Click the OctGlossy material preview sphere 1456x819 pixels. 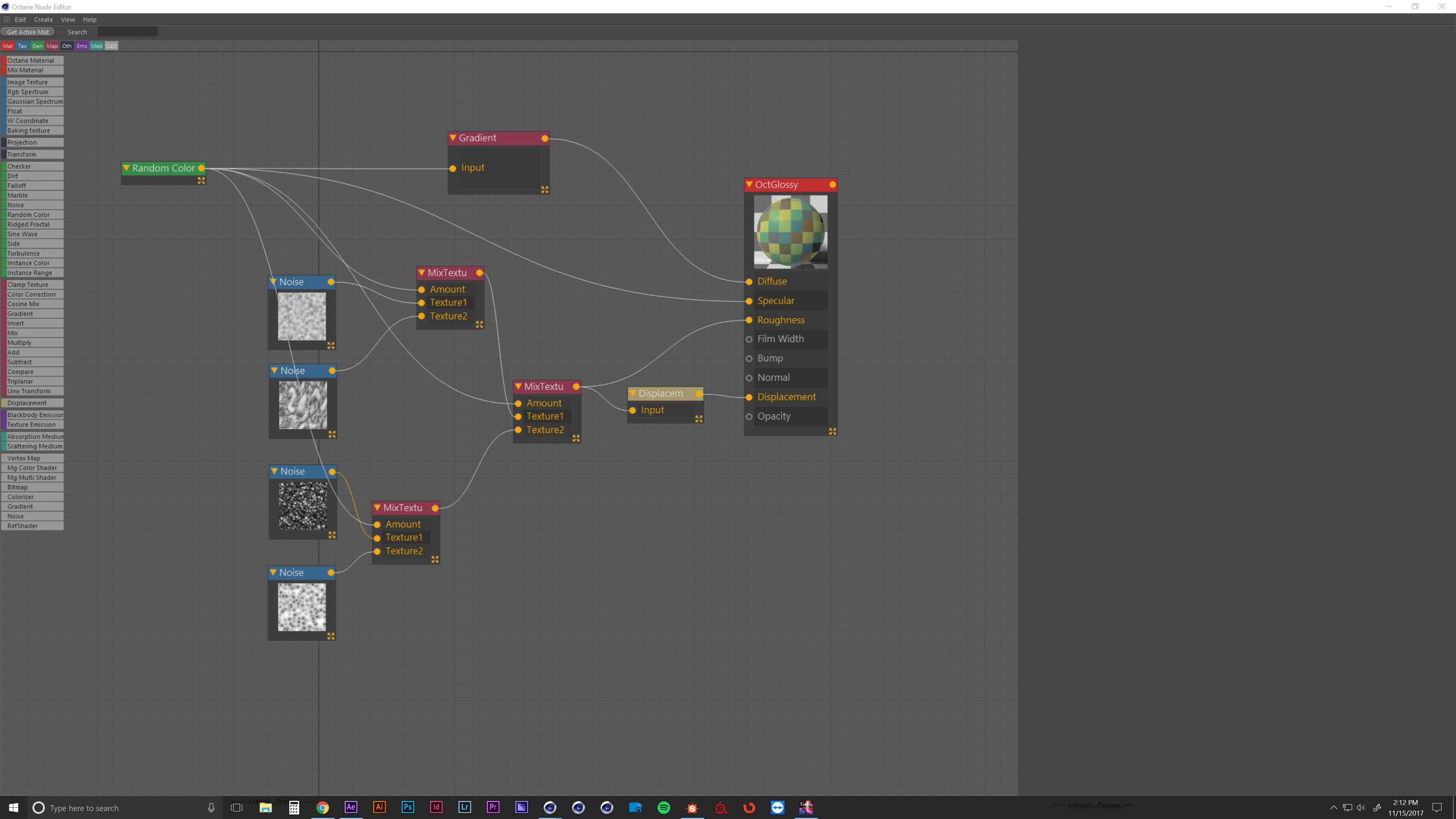(790, 232)
